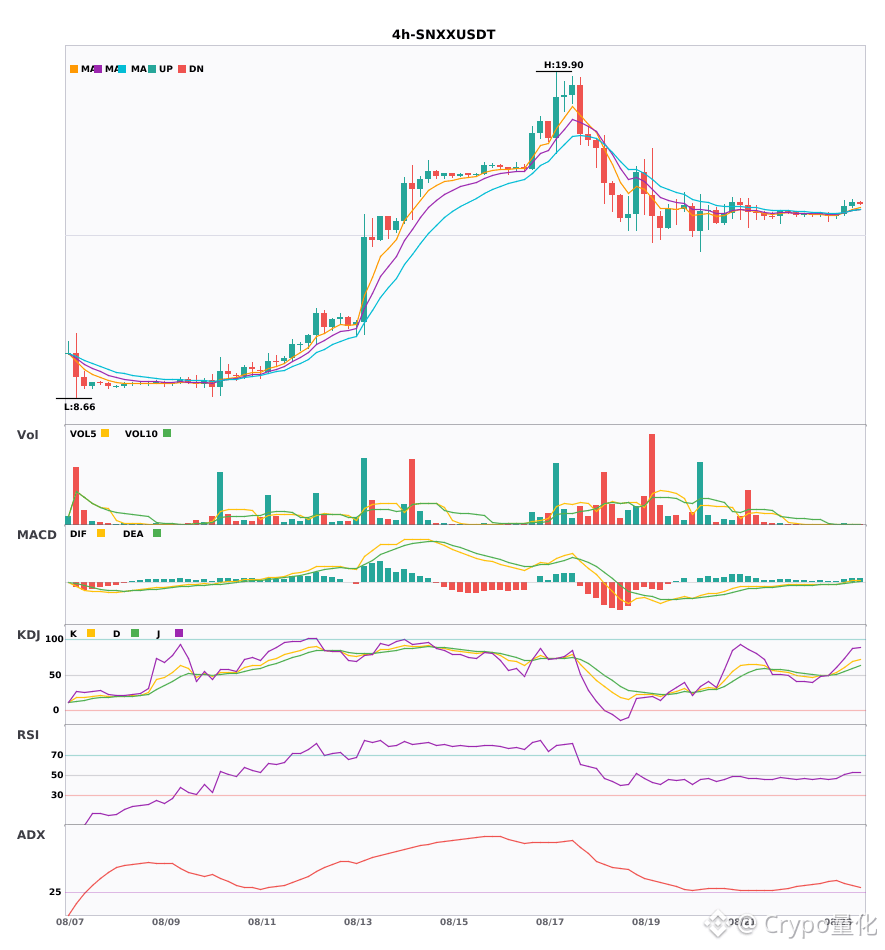Click the 08/11 date label
This screenshot has height=950, width=885.
(x=262, y=922)
